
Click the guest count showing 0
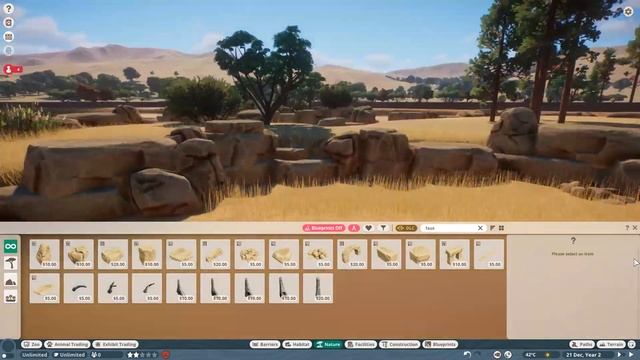(x=107, y=355)
